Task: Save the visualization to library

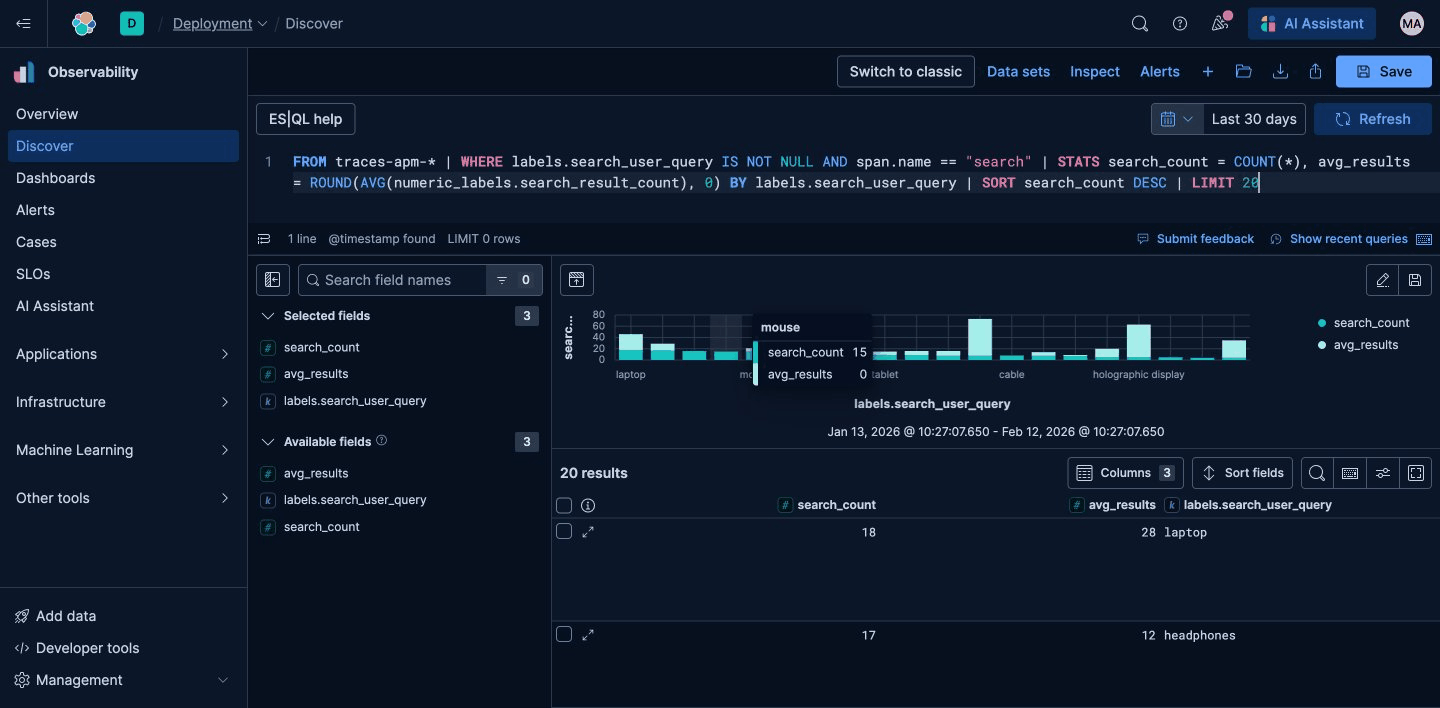Action: click(x=1414, y=280)
